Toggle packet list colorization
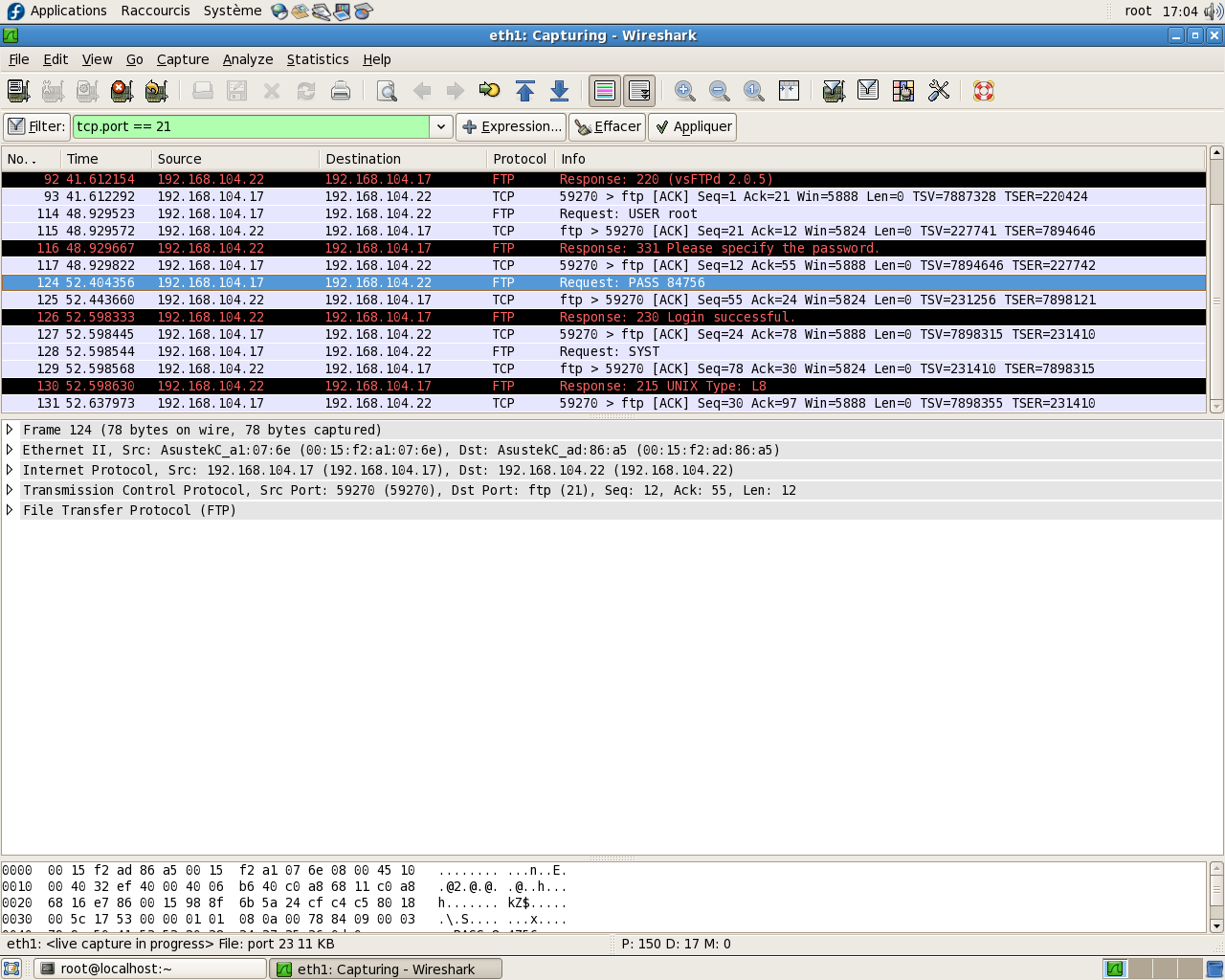The image size is (1225, 980). [x=605, y=91]
